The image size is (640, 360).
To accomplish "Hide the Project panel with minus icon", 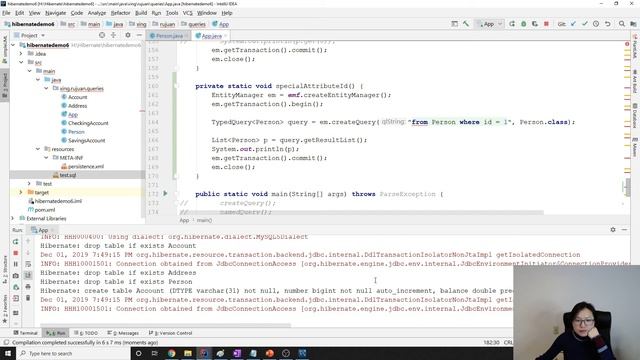I will click(139, 36).
